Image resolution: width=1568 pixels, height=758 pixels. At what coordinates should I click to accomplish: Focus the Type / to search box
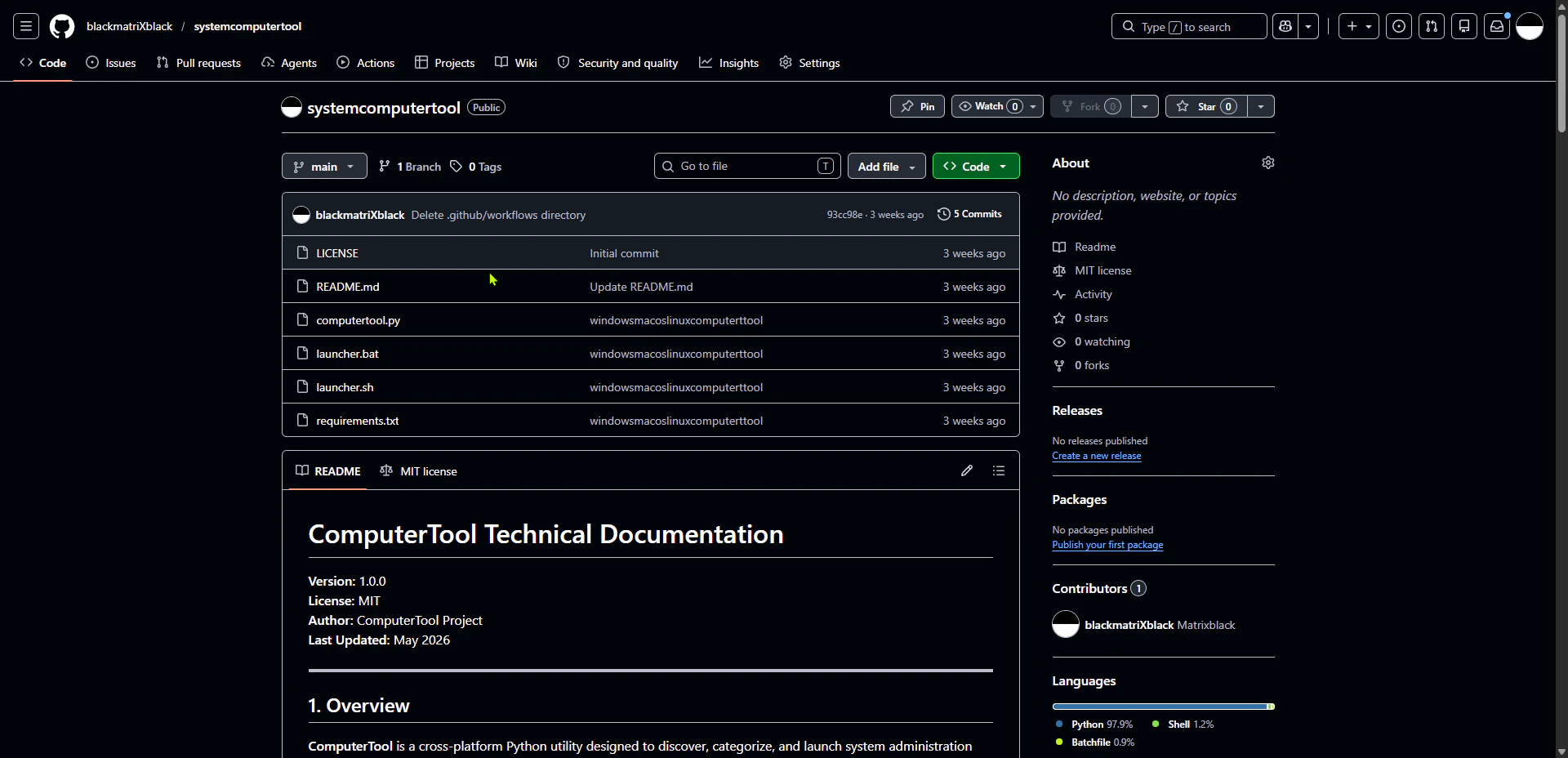click(1189, 26)
